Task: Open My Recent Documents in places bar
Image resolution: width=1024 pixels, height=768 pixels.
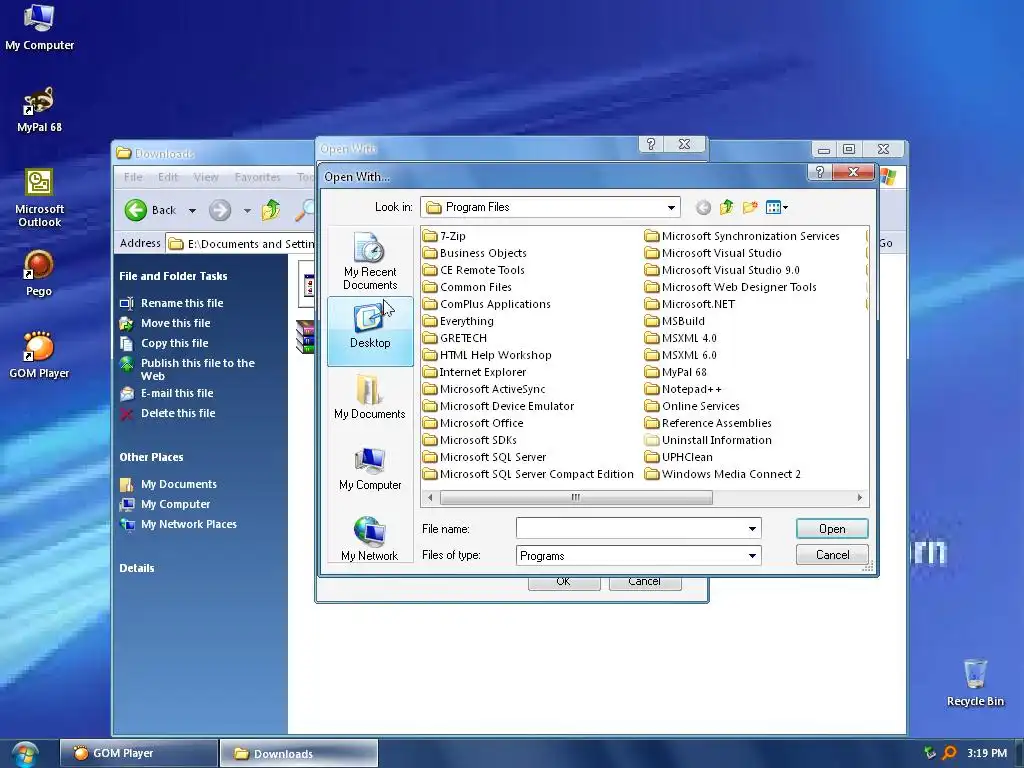Action: [x=370, y=261]
